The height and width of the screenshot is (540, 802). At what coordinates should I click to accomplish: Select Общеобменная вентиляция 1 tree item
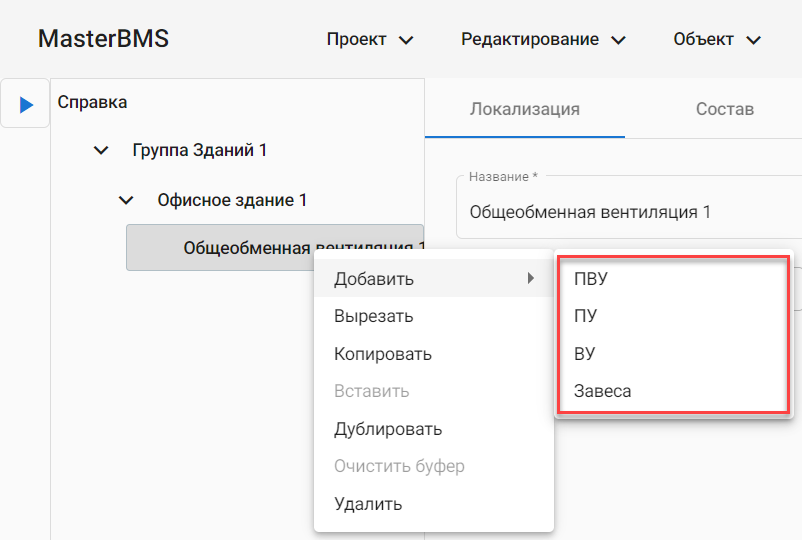[x=240, y=247]
